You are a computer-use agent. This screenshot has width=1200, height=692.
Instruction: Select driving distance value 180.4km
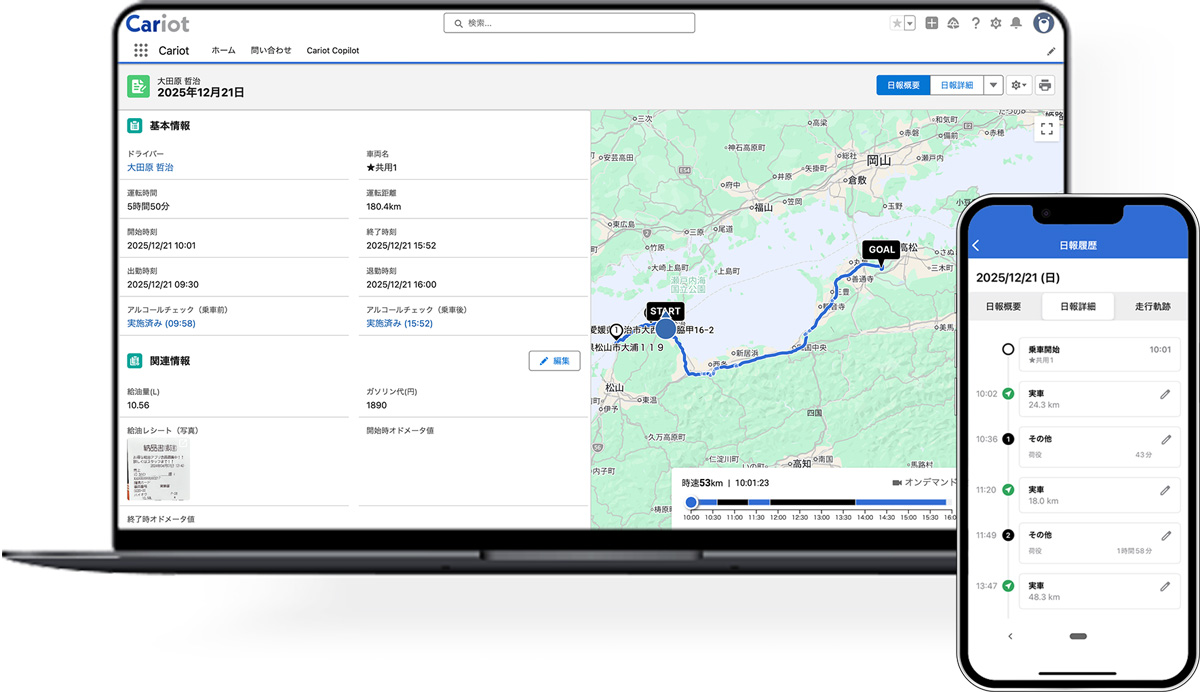tap(386, 207)
